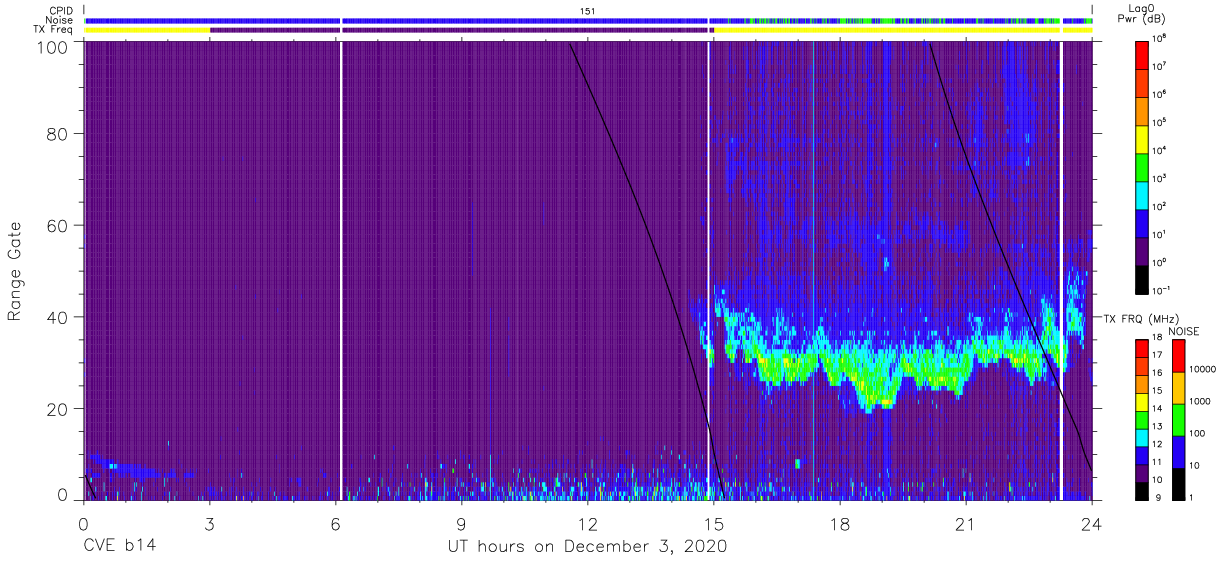Click the green segment of Lag0 Pwr colorbar
This screenshot has width=1228, height=567.
[1144, 166]
